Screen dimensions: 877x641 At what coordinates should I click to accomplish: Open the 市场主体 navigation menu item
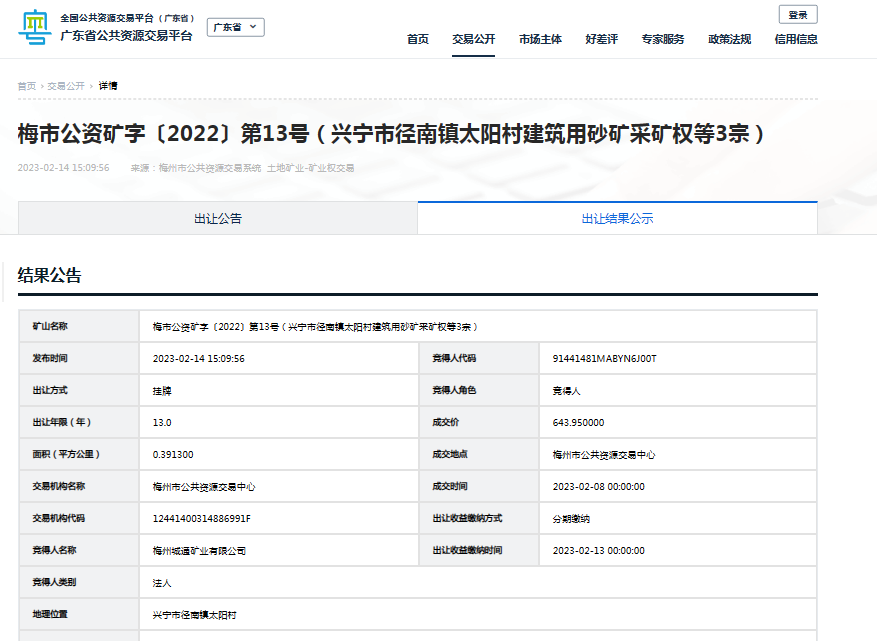click(x=540, y=39)
